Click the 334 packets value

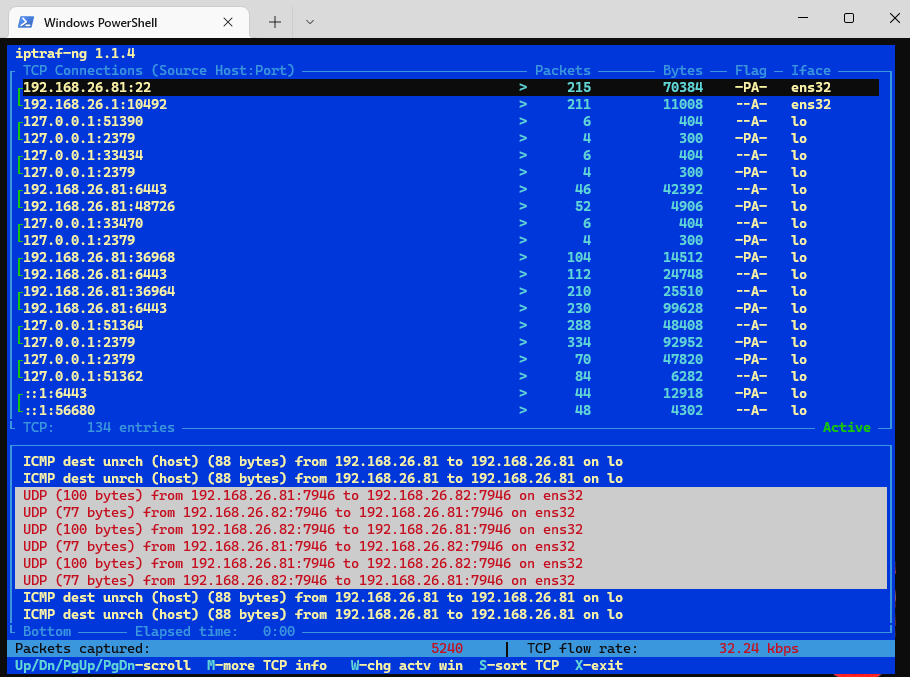click(579, 342)
